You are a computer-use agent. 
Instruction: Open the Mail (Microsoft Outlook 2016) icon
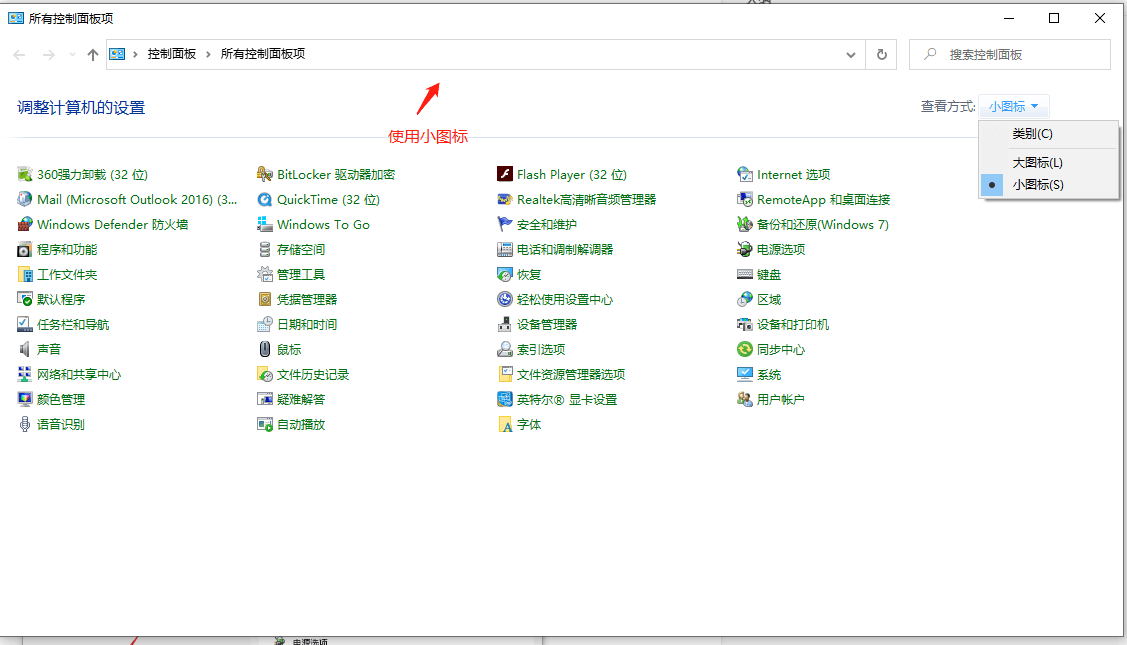[24, 199]
